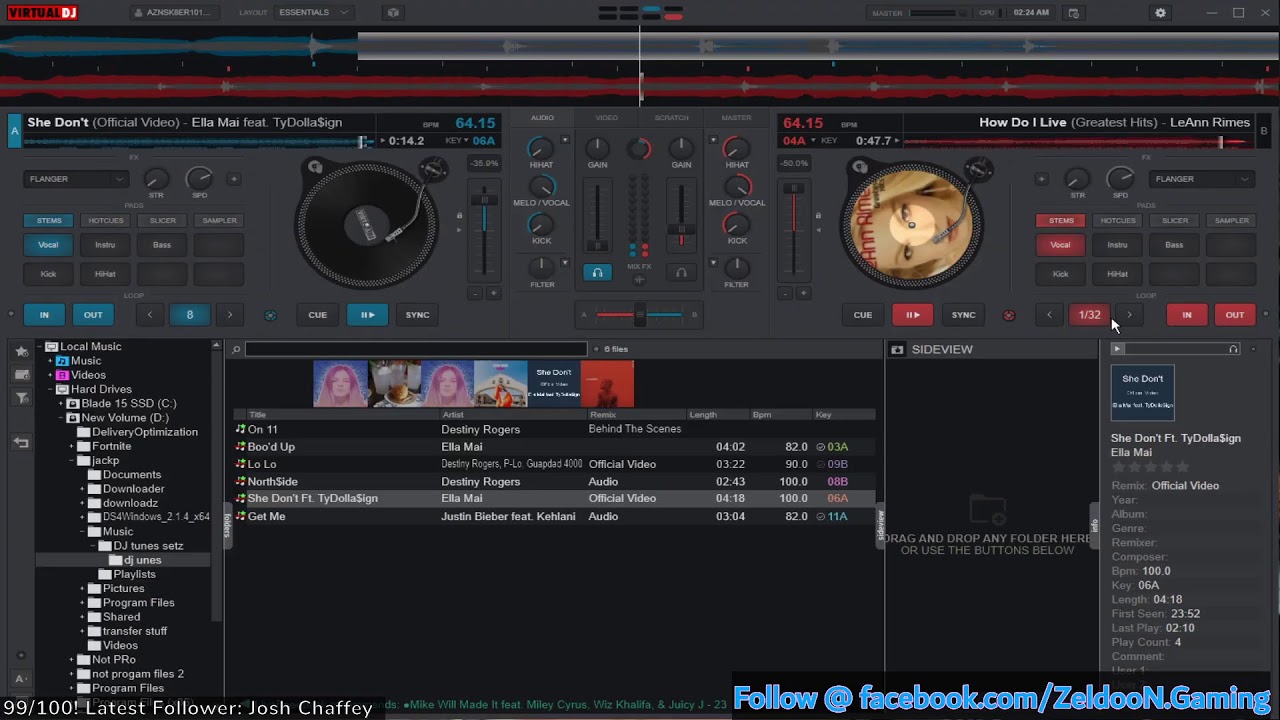1280x720 pixels.
Task: Select the Boo'd Up track row
Action: (x=554, y=447)
